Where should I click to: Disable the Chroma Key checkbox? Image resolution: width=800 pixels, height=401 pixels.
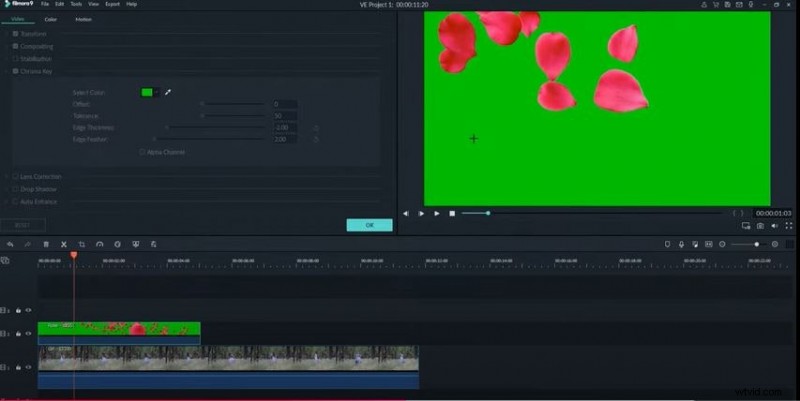(x=15, y=71)
